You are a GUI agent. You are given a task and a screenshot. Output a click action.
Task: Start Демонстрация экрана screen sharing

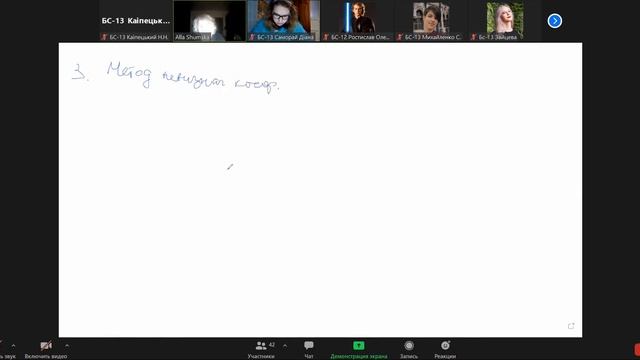point(359,350)
